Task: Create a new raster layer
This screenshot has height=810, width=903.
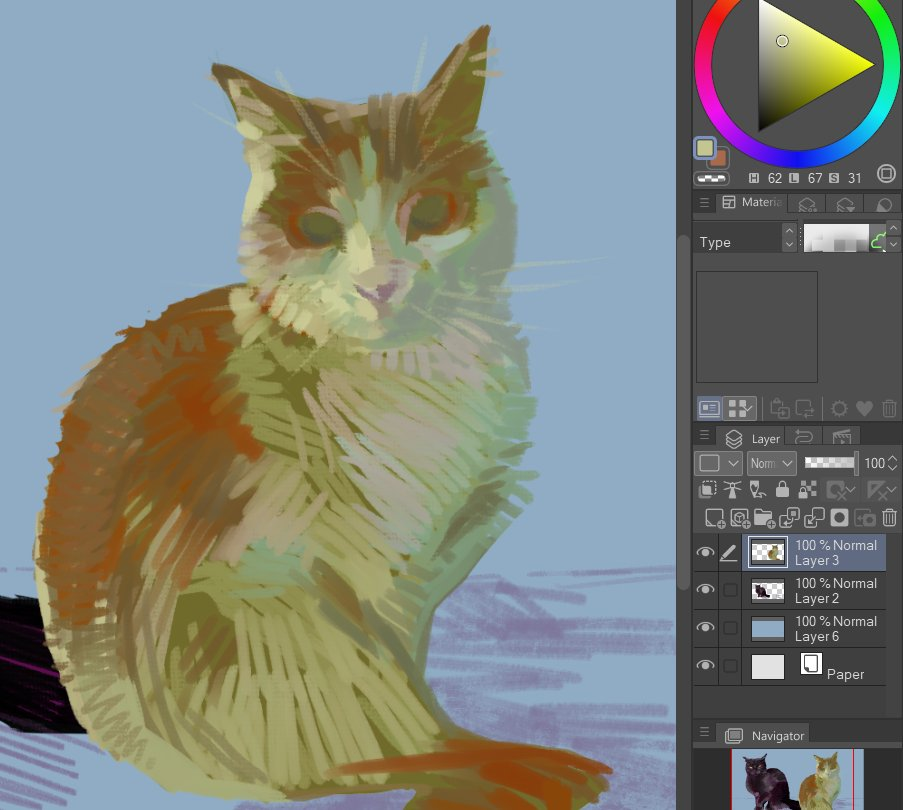Action: pos(715,518)
